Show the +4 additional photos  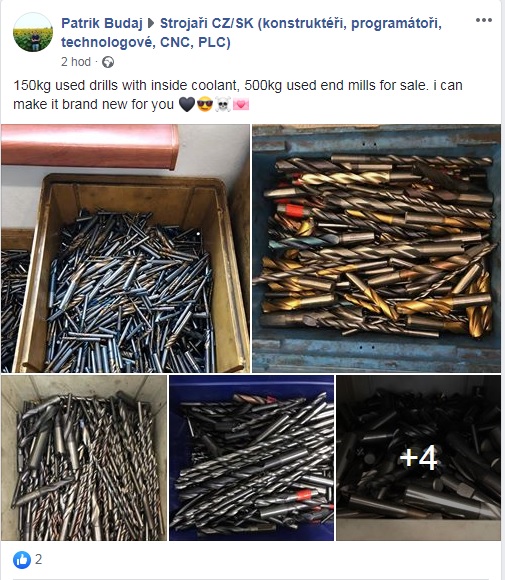[x=418, y=458]
